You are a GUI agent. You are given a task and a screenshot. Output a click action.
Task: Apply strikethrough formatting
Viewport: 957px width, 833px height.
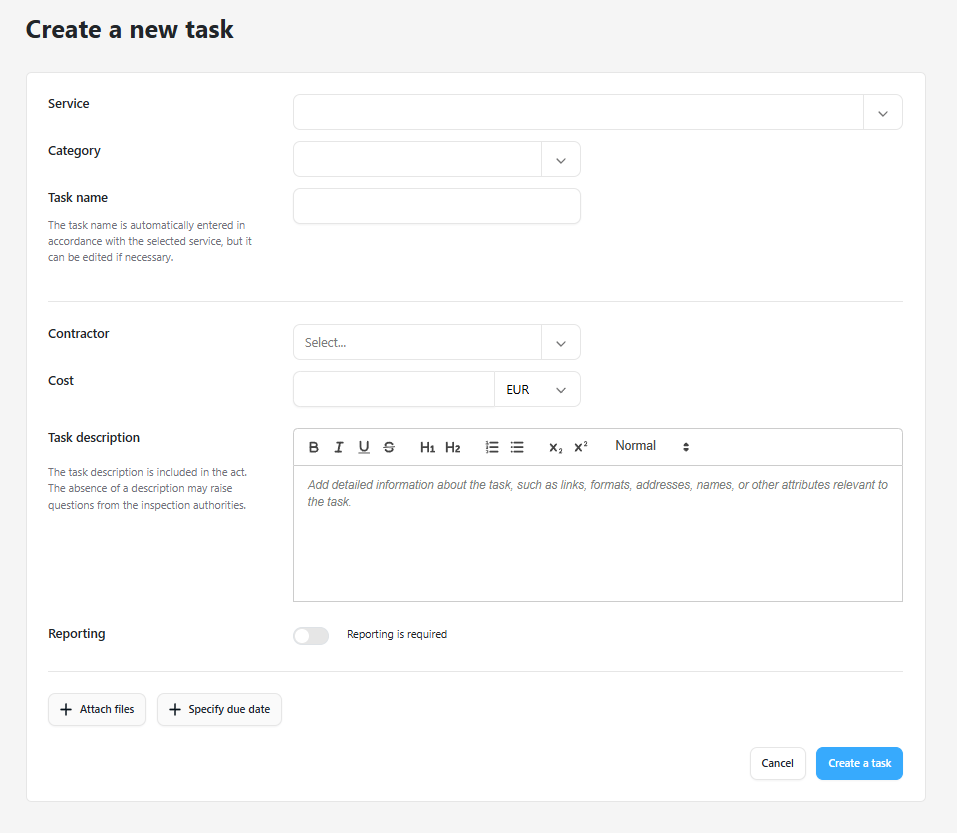click(x=389, y=447)
